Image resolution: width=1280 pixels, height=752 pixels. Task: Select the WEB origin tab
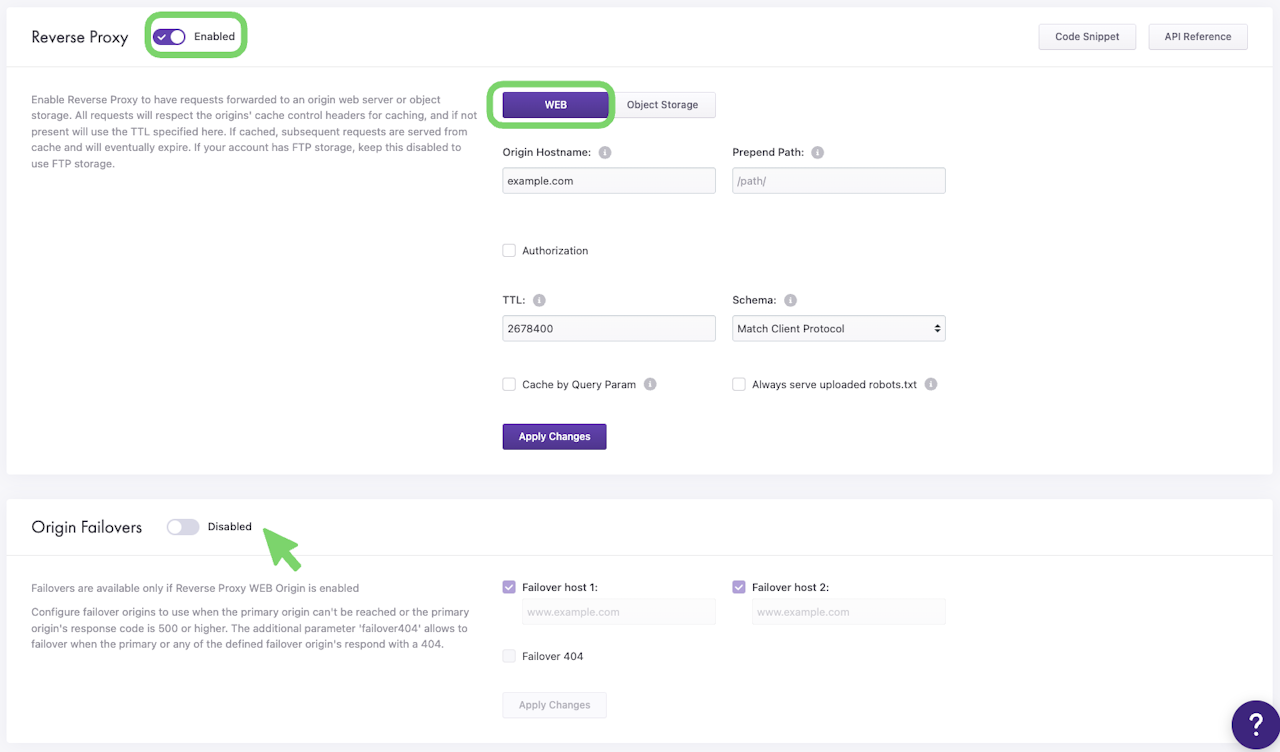pos(556,105)
